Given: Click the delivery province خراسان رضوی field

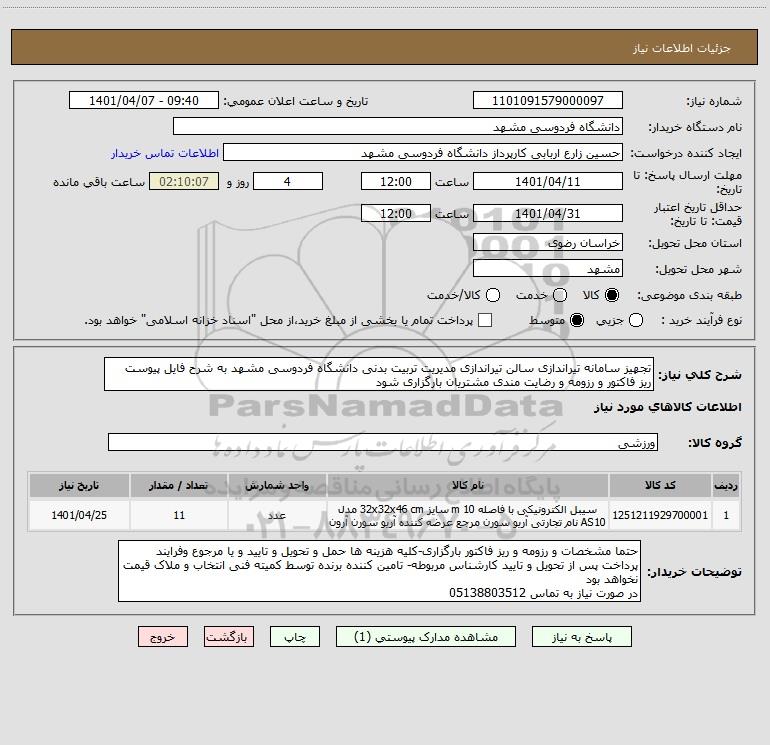Looking at the screenshot, I should (x=548, y=242).
